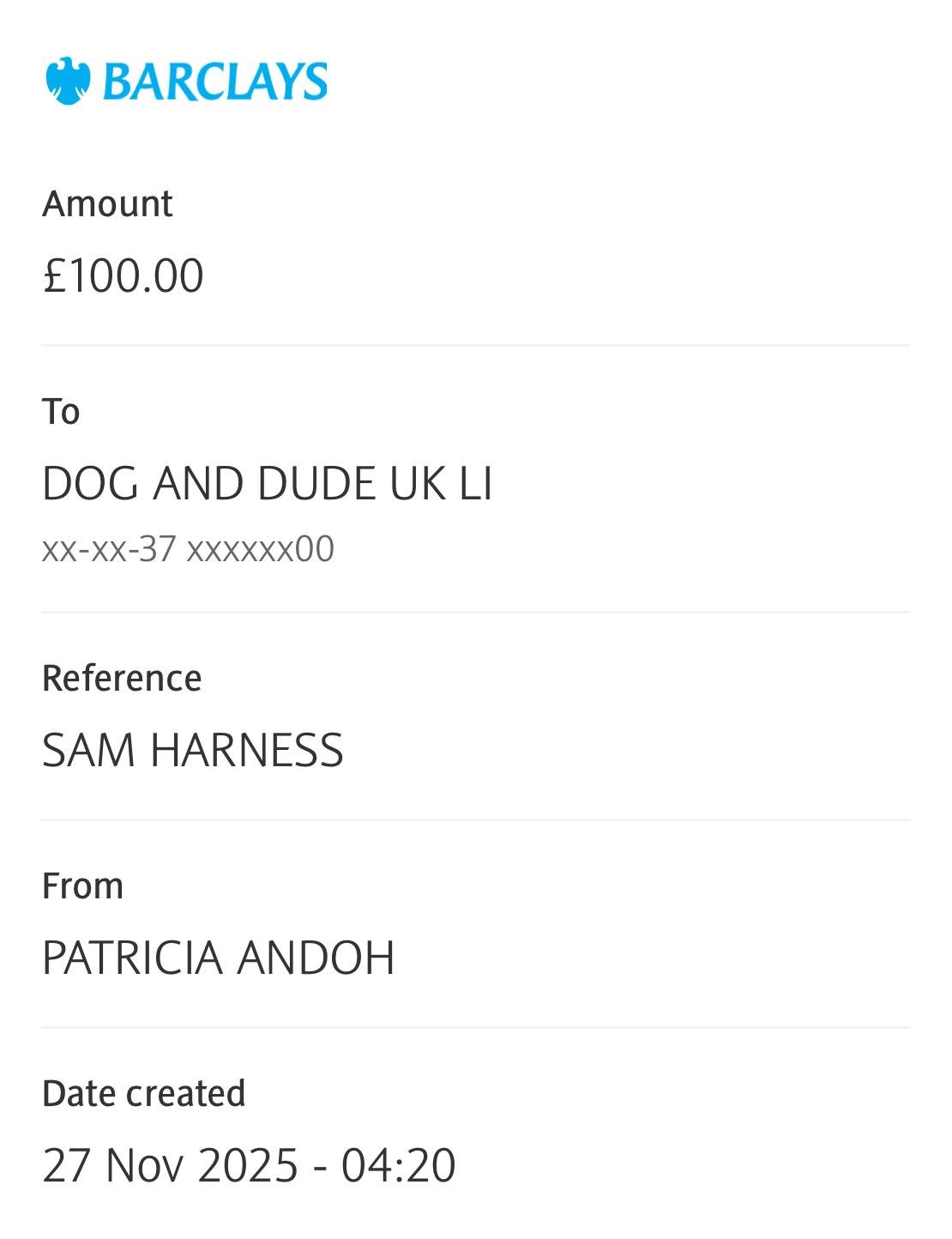Click the masked account number xxxxxx00
Image resolution: width=952 pixels, height=1239 pixels.
[x=260, y=549]
